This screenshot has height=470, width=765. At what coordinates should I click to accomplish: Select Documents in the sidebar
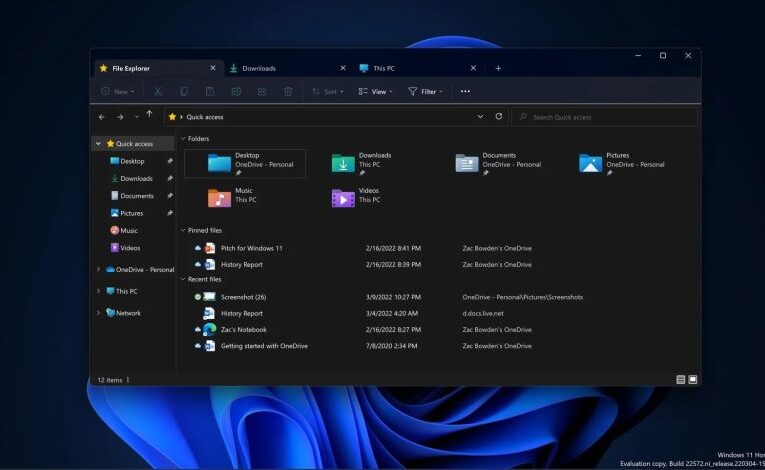click(137, 196)
